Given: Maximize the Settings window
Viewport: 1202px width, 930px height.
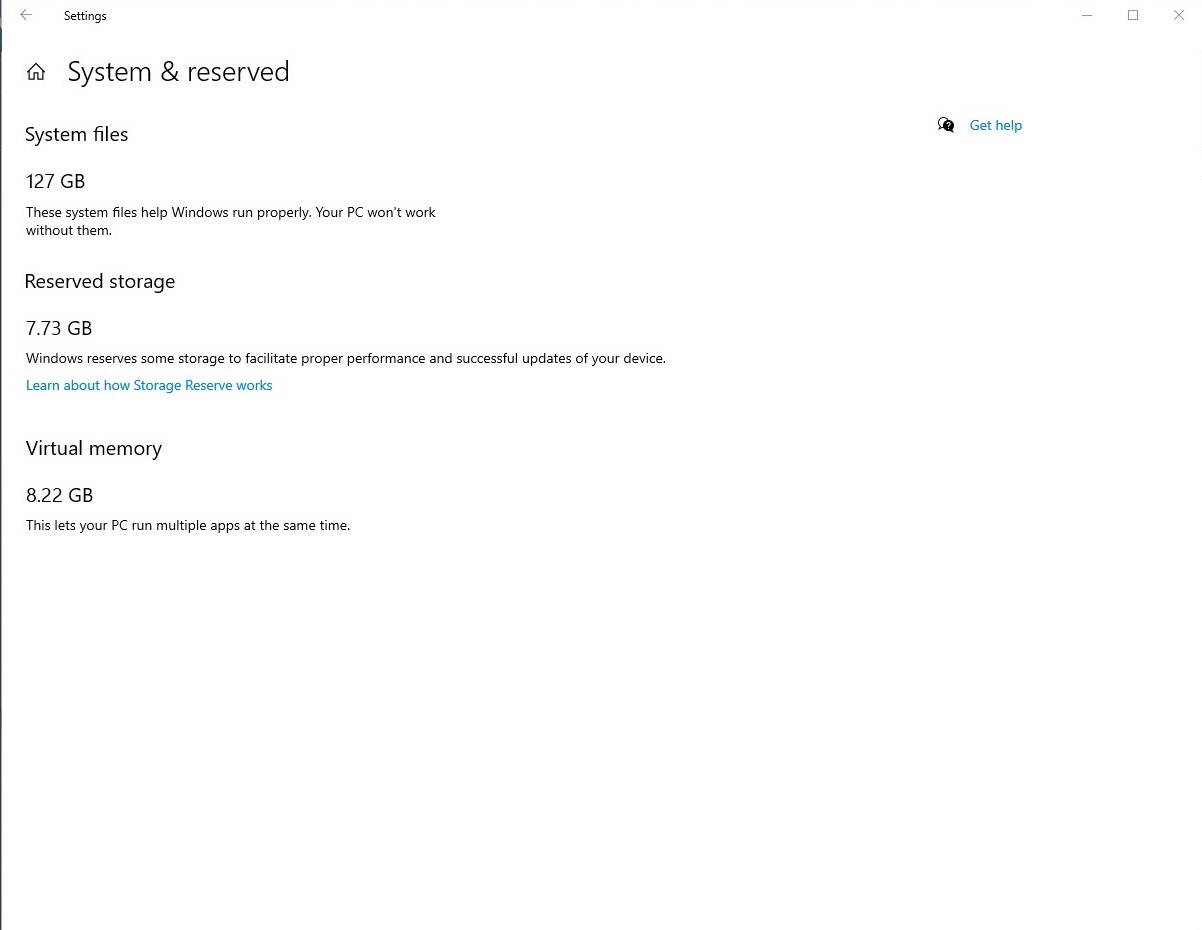Looking at the screenshot, I should 1133,15.
